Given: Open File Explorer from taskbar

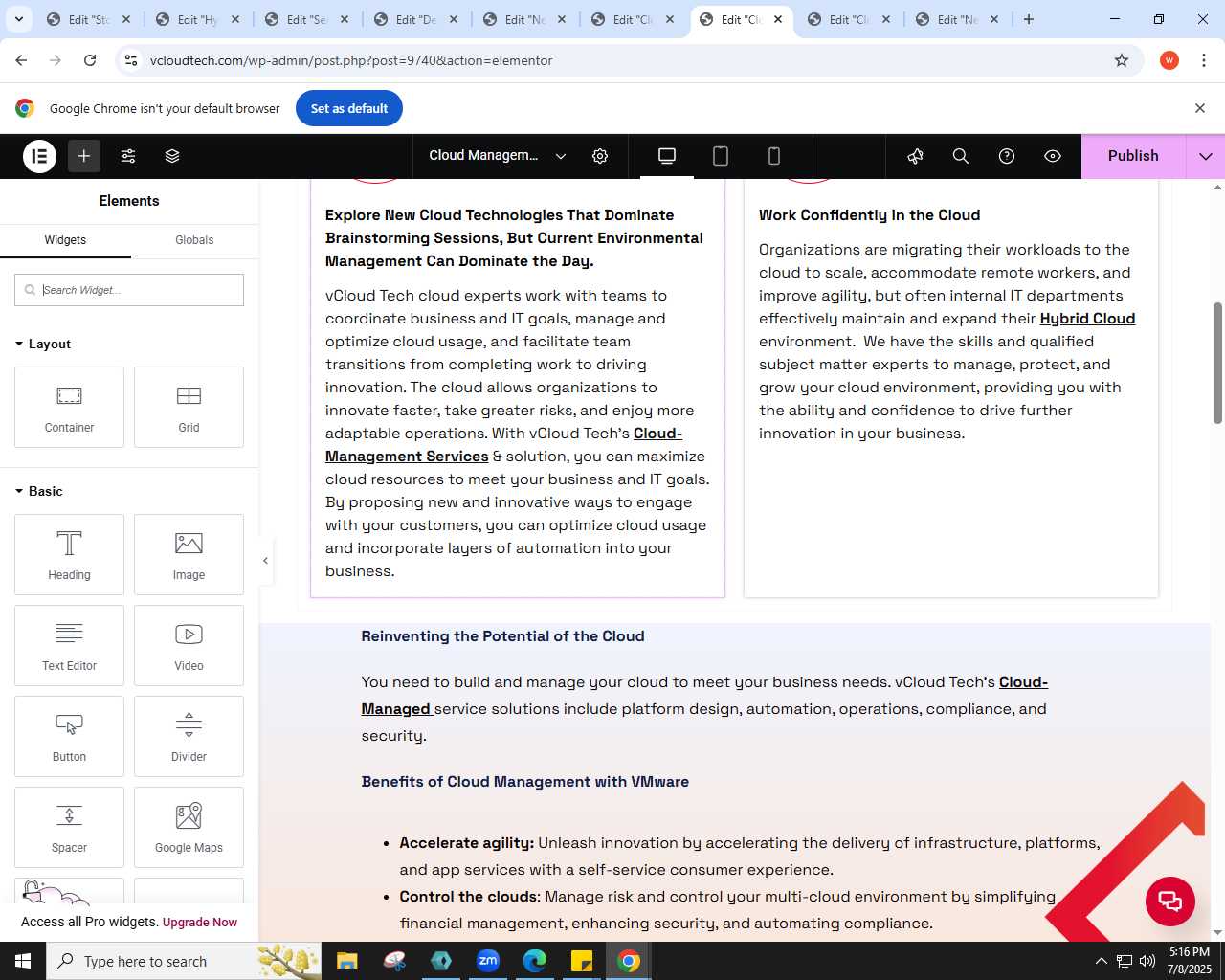Looking at the screenshot, I should pyautogui.click(x=346, y=961).
